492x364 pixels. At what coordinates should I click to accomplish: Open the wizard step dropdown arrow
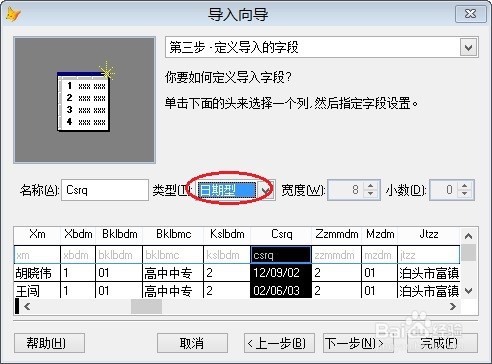coord(468,48)
